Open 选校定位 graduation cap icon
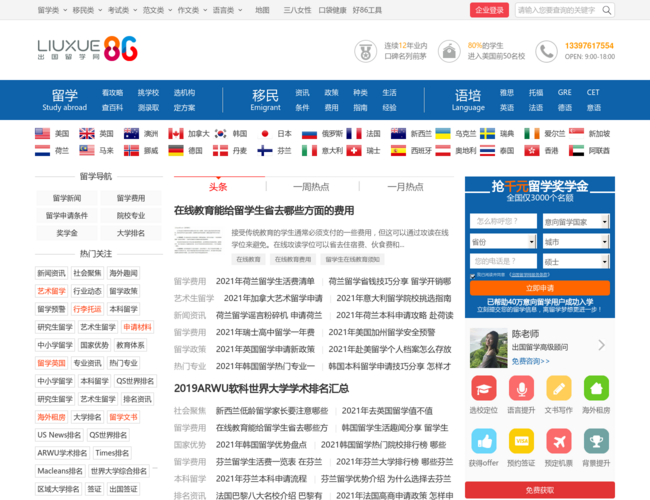Viewport: 650px width, 500px height. click(484, 388)
